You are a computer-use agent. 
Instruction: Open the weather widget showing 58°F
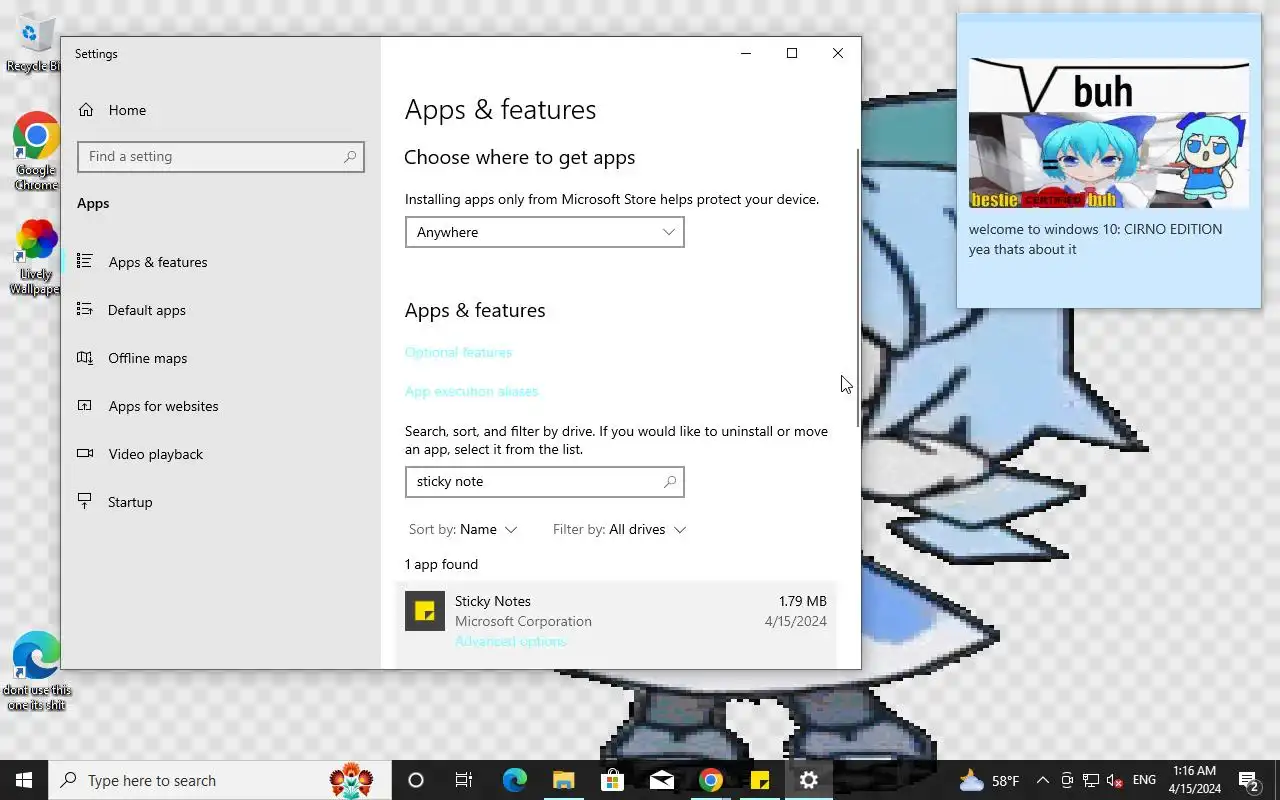tap(989, 780)
